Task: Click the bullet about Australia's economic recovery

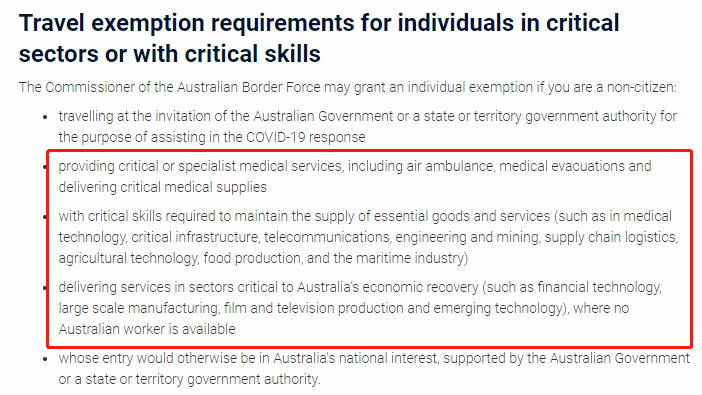Action: (360, 308)
